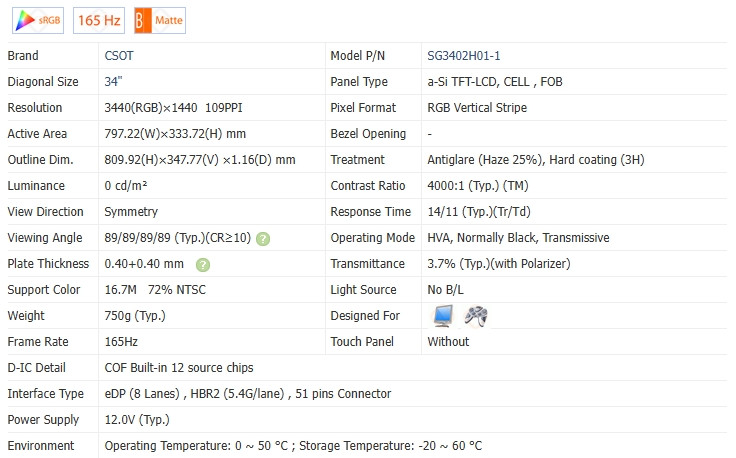Click the 165 Hz refresh rate badge

tap(99, 21)
